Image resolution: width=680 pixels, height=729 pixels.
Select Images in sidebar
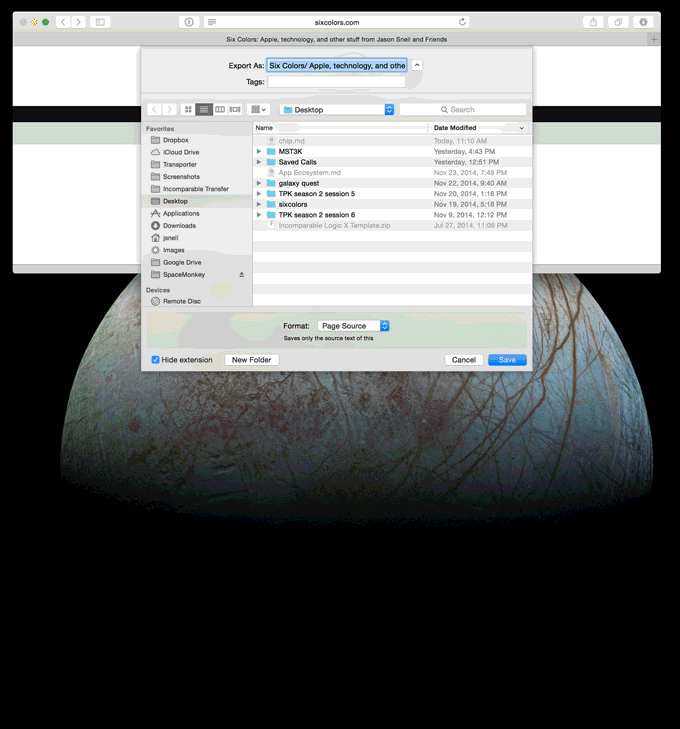coord(197,250)
